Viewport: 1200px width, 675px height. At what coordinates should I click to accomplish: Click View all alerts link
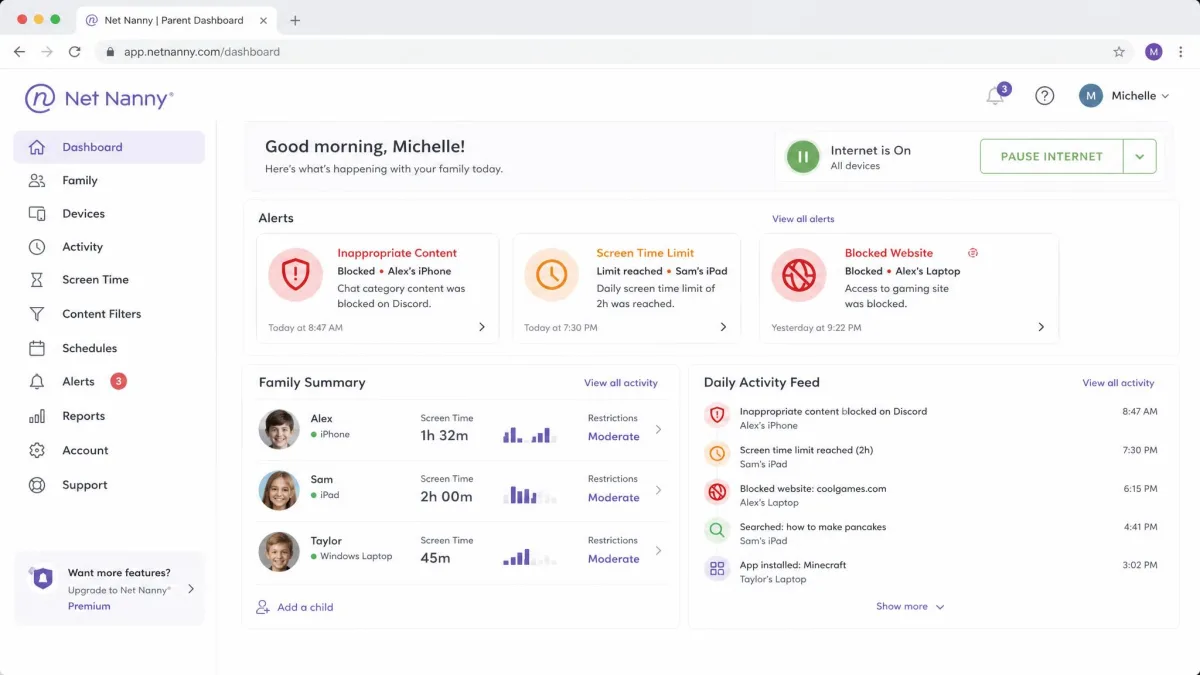(x=803, y=219)
